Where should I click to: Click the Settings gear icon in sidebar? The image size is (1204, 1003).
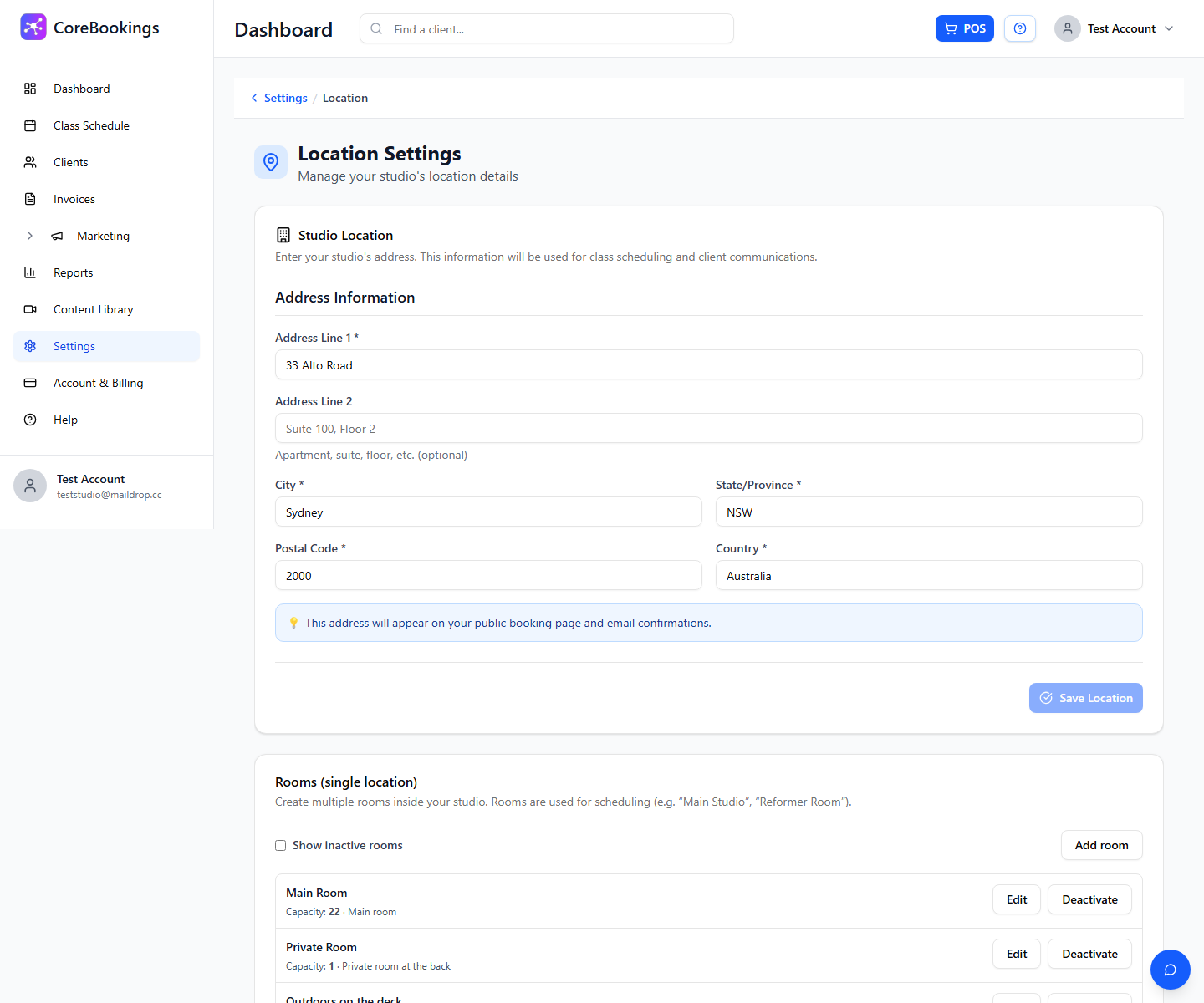[x=30, y=346]
